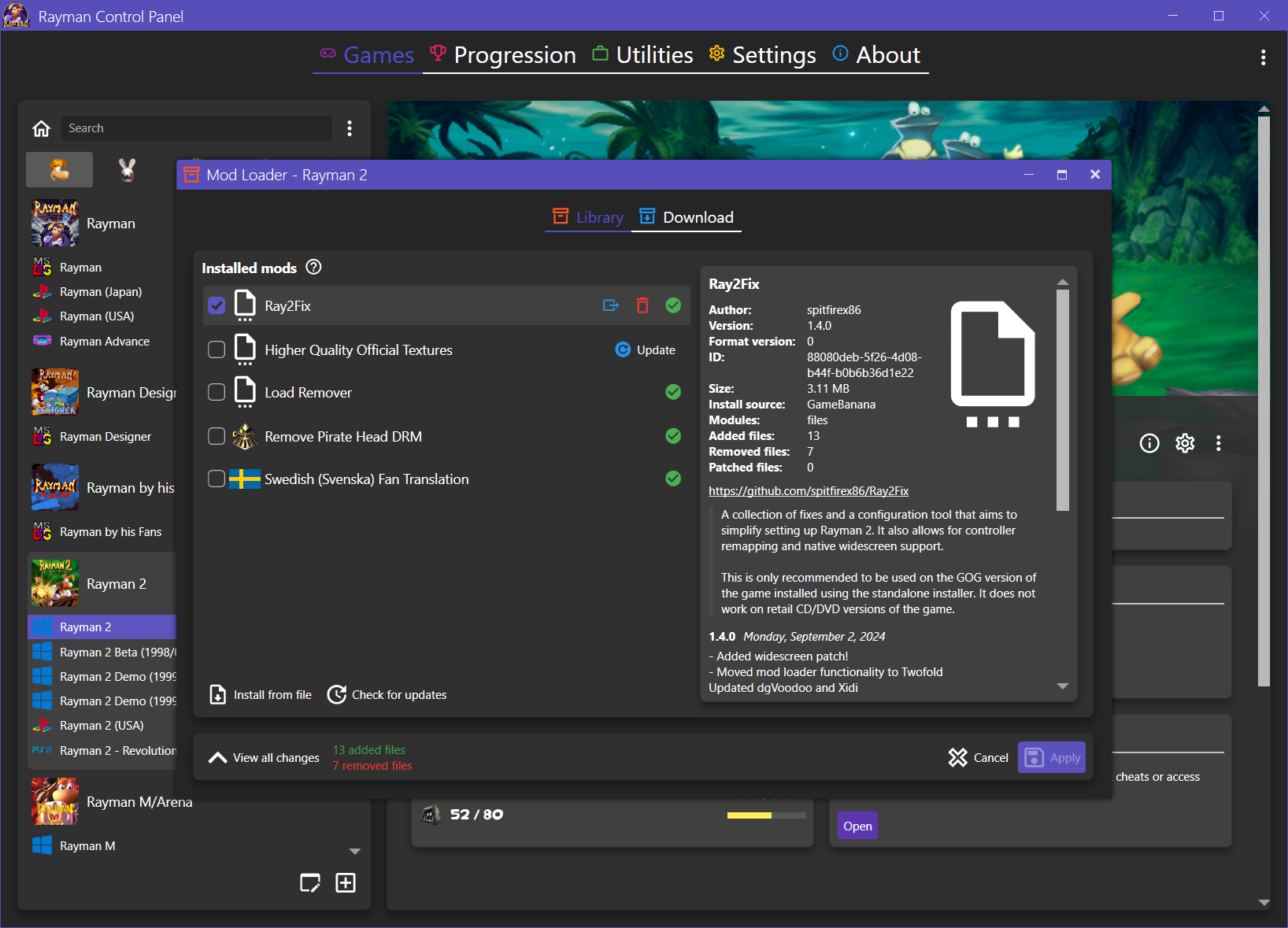Switch to the Settings tab
1288x928 pixels.
point(762,55)
